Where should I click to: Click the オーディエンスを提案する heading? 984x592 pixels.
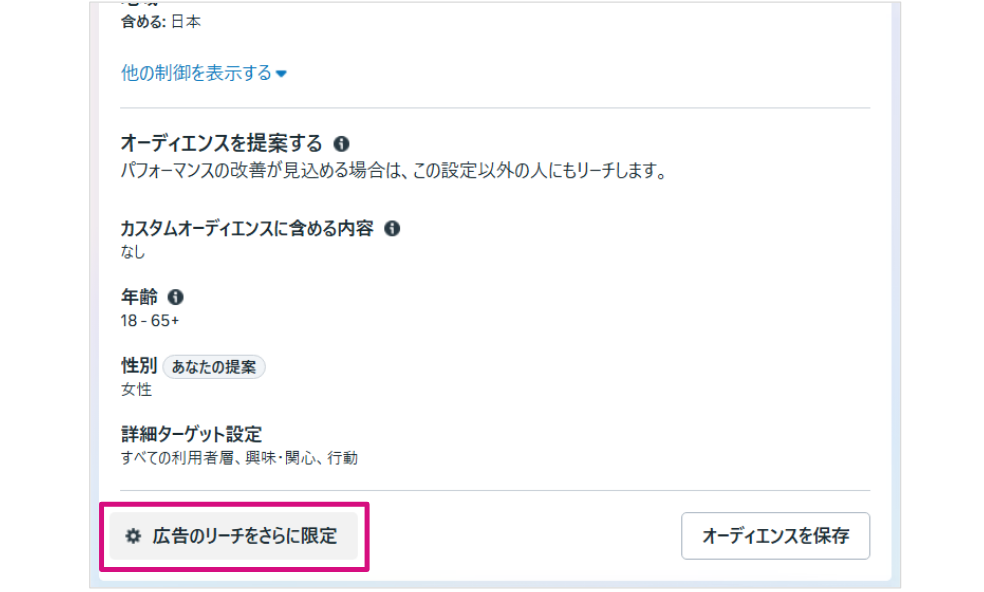[x=221, y=144]
